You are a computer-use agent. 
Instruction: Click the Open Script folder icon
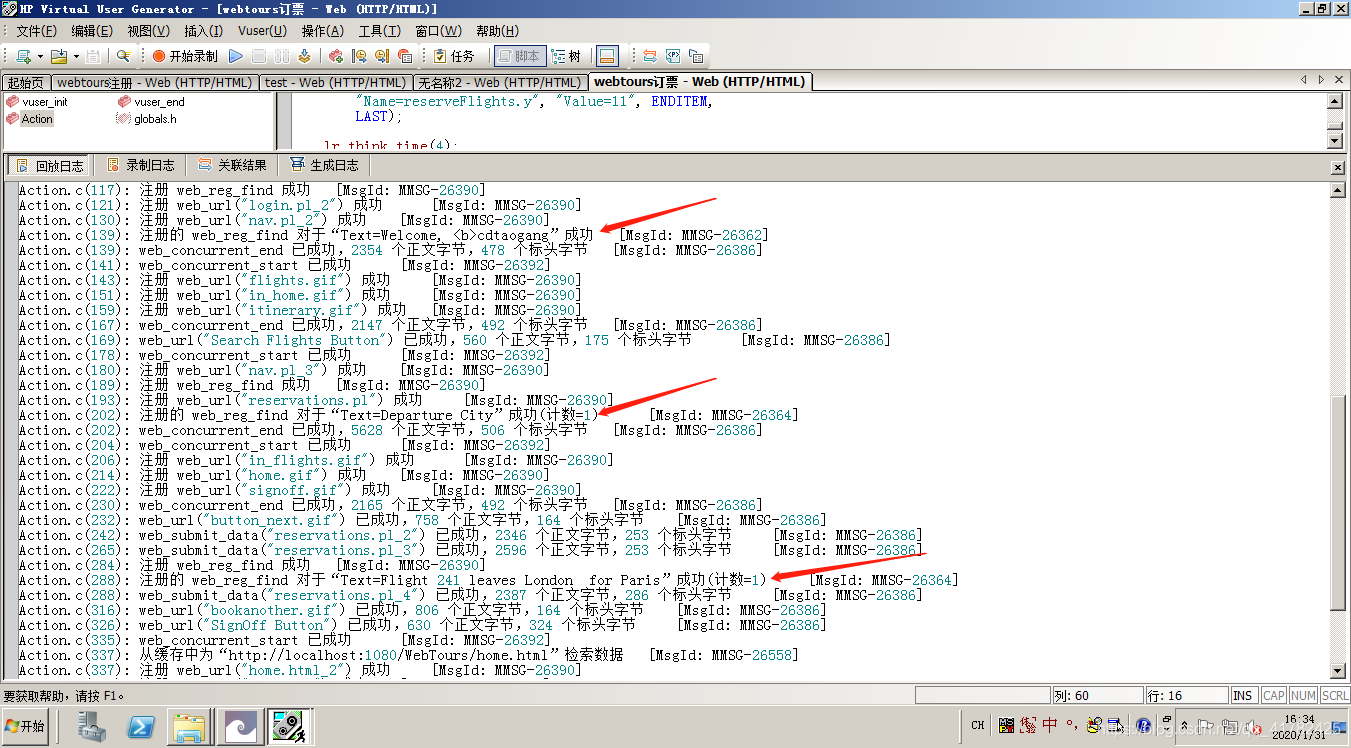[x=59, y=56]
